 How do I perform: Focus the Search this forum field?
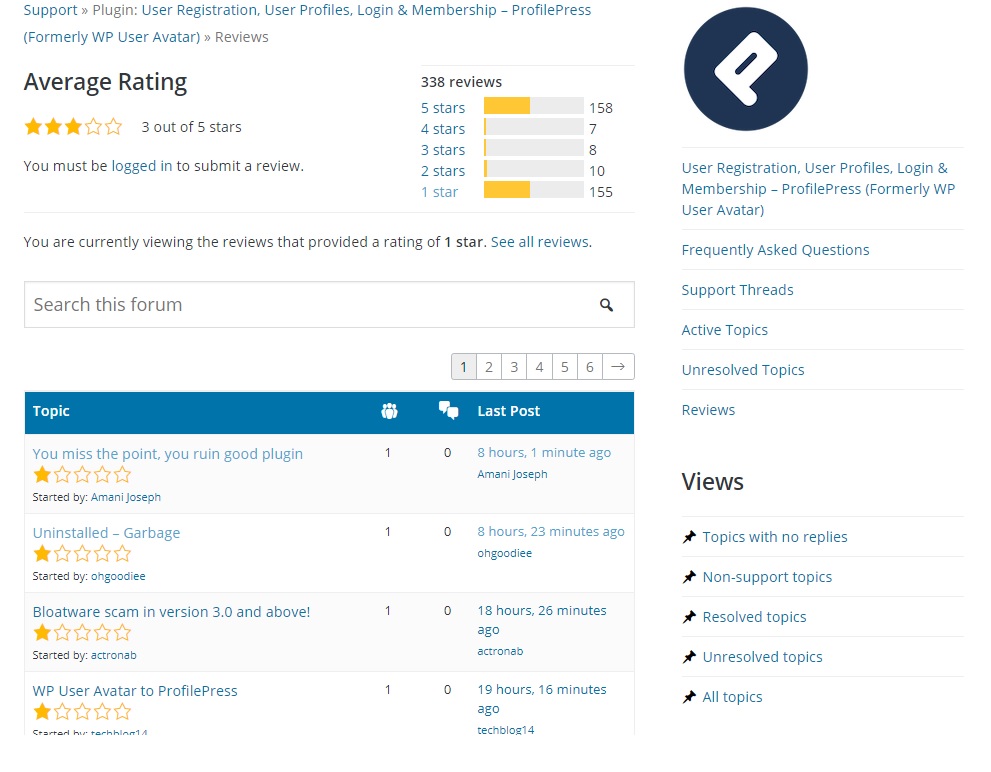point(329,305)
